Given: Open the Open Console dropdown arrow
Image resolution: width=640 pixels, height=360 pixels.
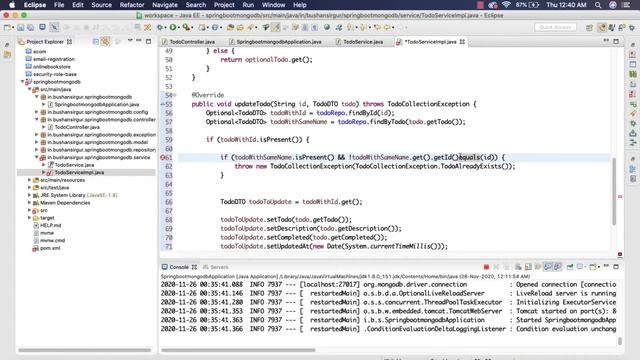Looking at the screenshot, I should pos(599,267).
